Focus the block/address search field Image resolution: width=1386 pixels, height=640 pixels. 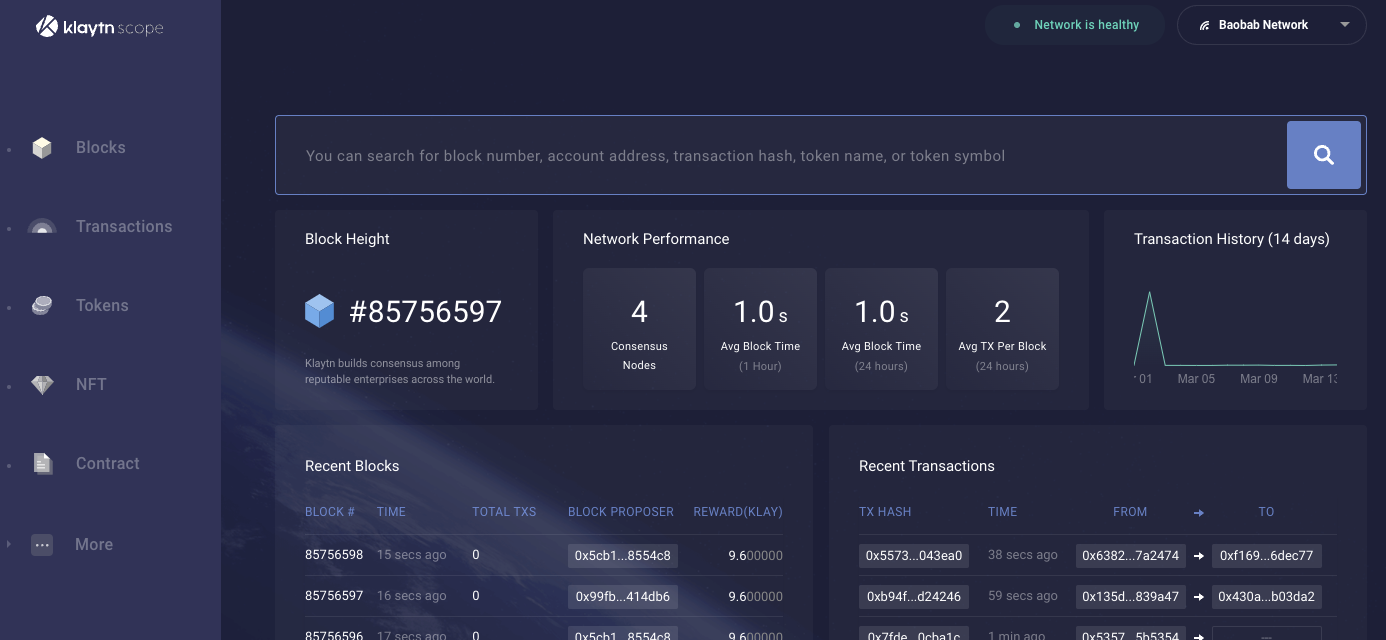click(781, 155)
